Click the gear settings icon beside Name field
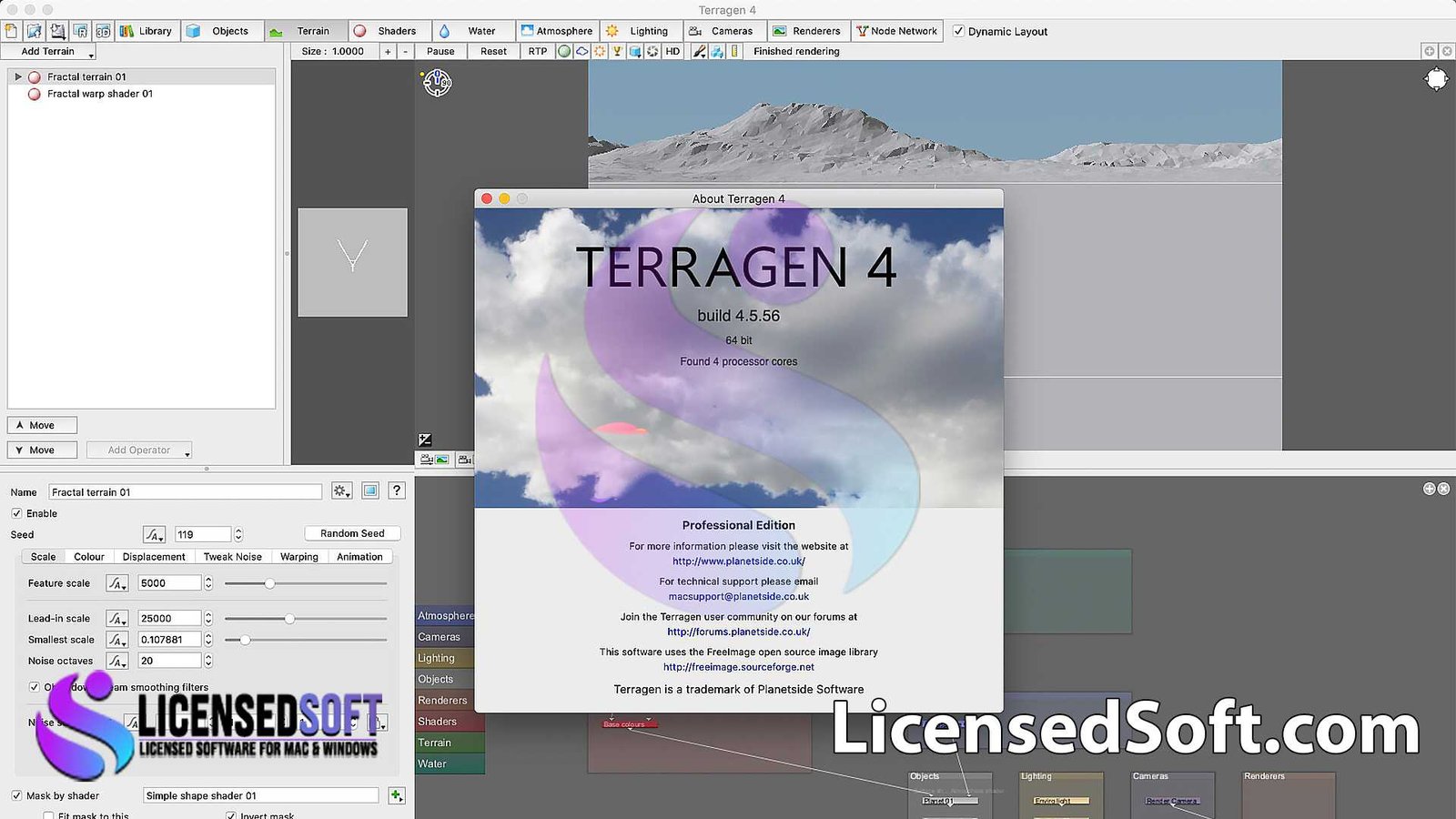The image size is (1456, 819). coord(341,490)
